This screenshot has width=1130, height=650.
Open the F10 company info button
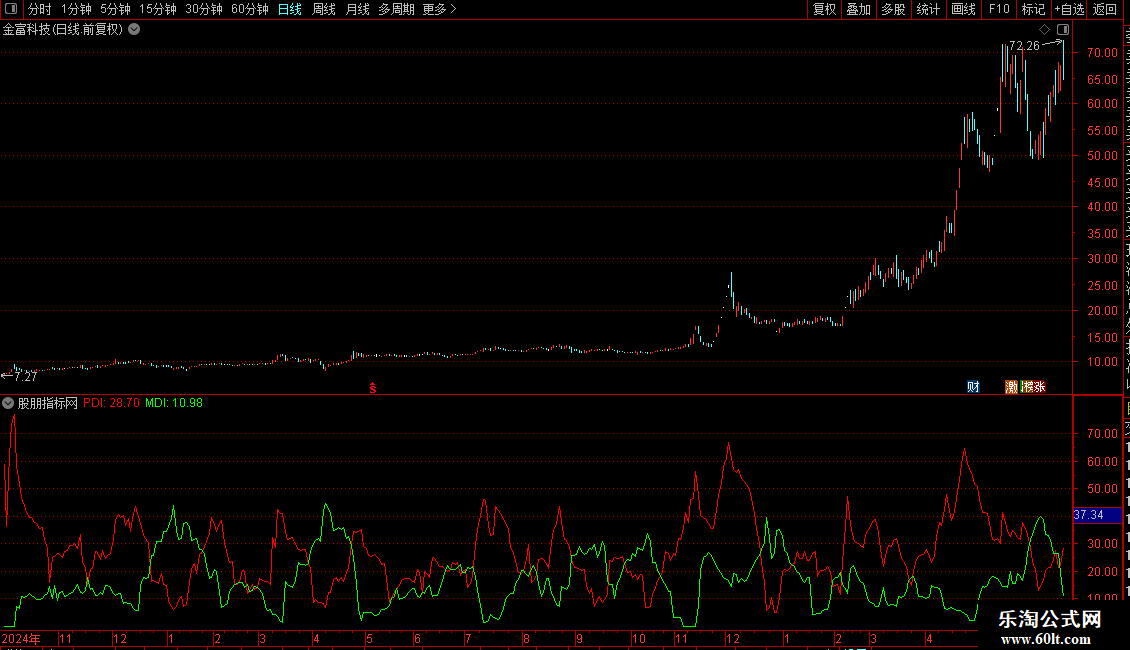click(999, 9)
